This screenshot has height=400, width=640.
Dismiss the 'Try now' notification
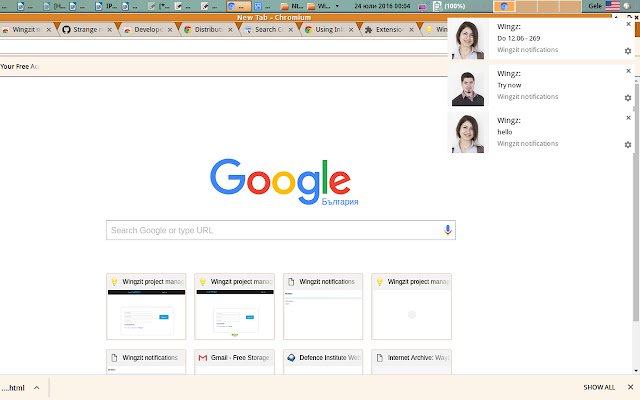[629, 71]
